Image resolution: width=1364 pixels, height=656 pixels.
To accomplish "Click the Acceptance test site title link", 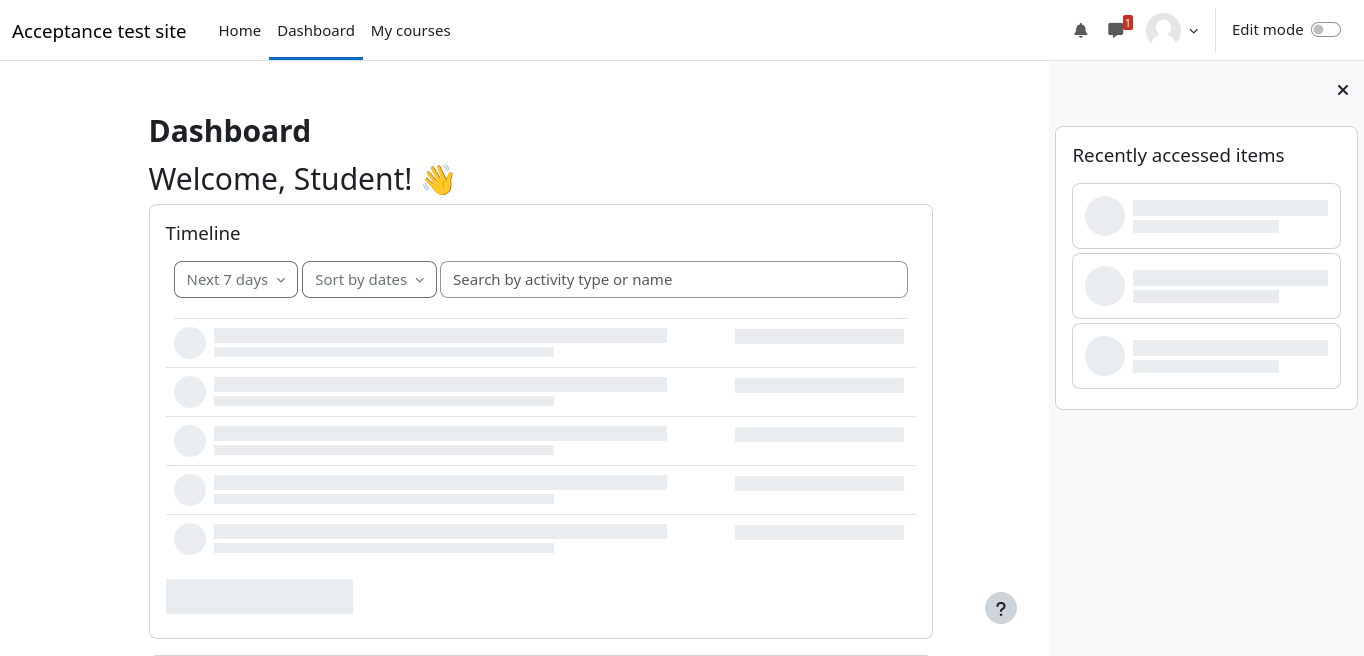I will click(x=99, y=31).
